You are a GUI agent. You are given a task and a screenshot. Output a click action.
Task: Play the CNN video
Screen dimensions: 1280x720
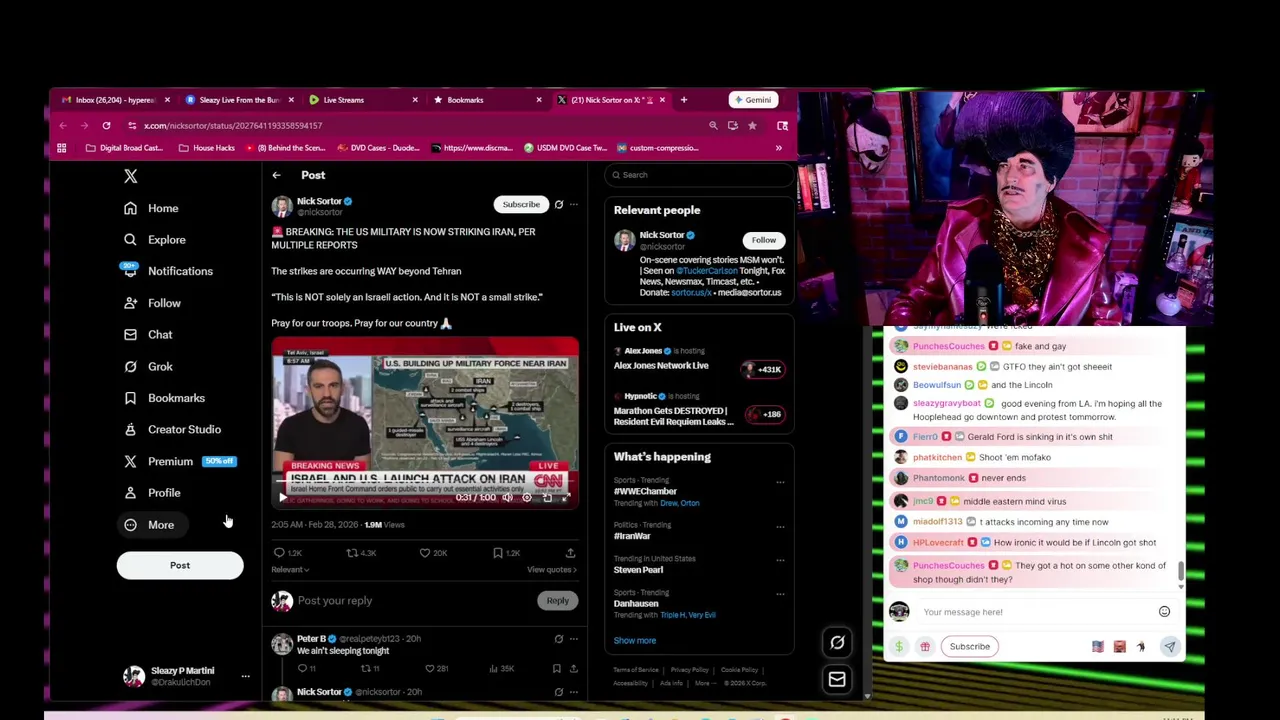[282, 497]
